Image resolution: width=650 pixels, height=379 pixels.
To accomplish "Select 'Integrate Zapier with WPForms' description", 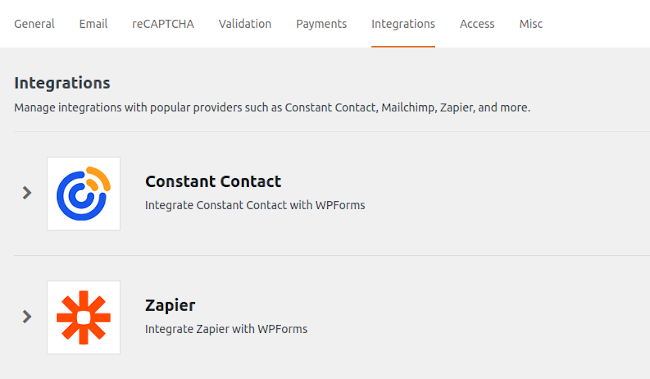I will point(226,329).
